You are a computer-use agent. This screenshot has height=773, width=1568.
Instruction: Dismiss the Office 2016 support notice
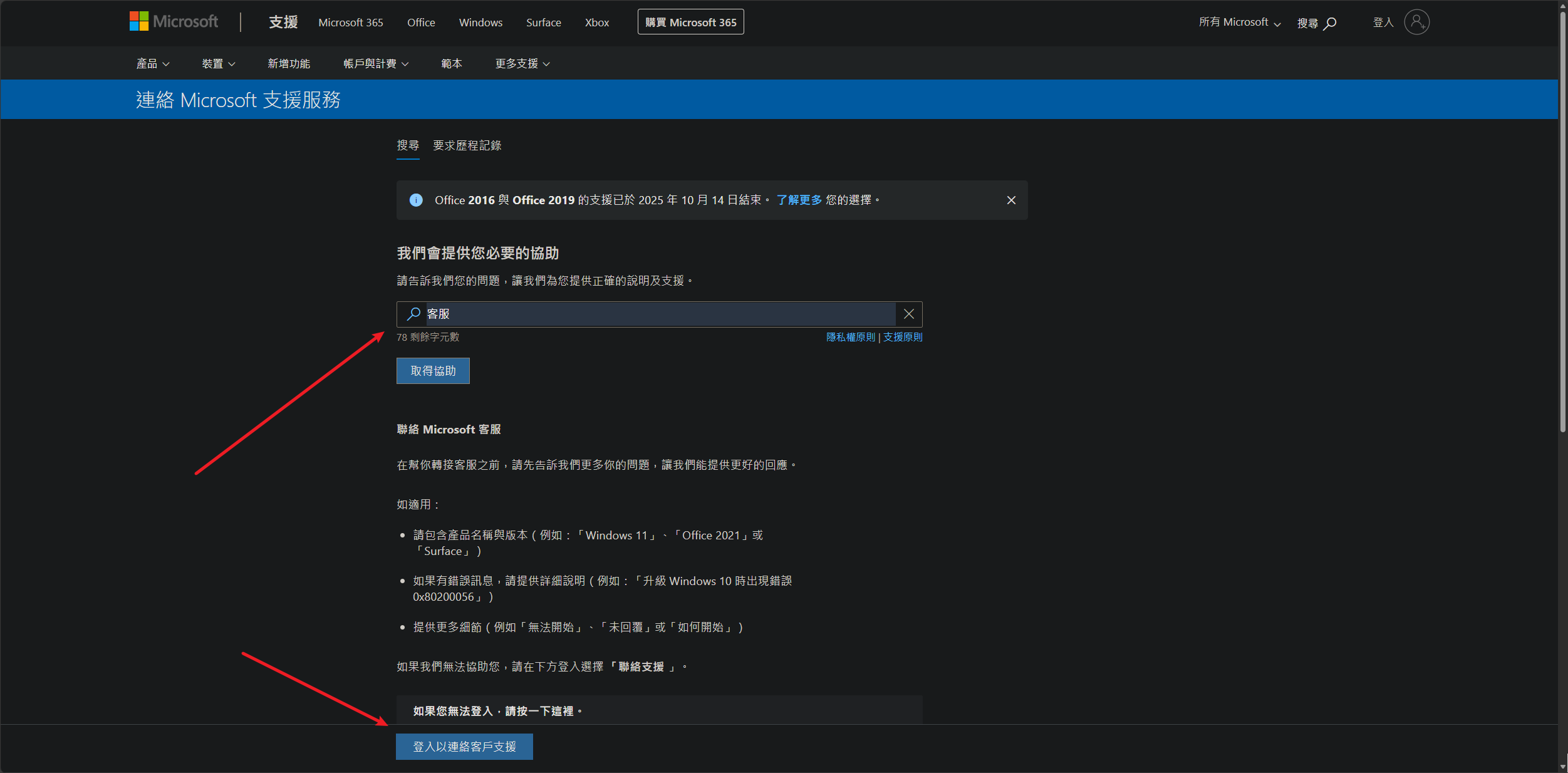(1010, 200)
